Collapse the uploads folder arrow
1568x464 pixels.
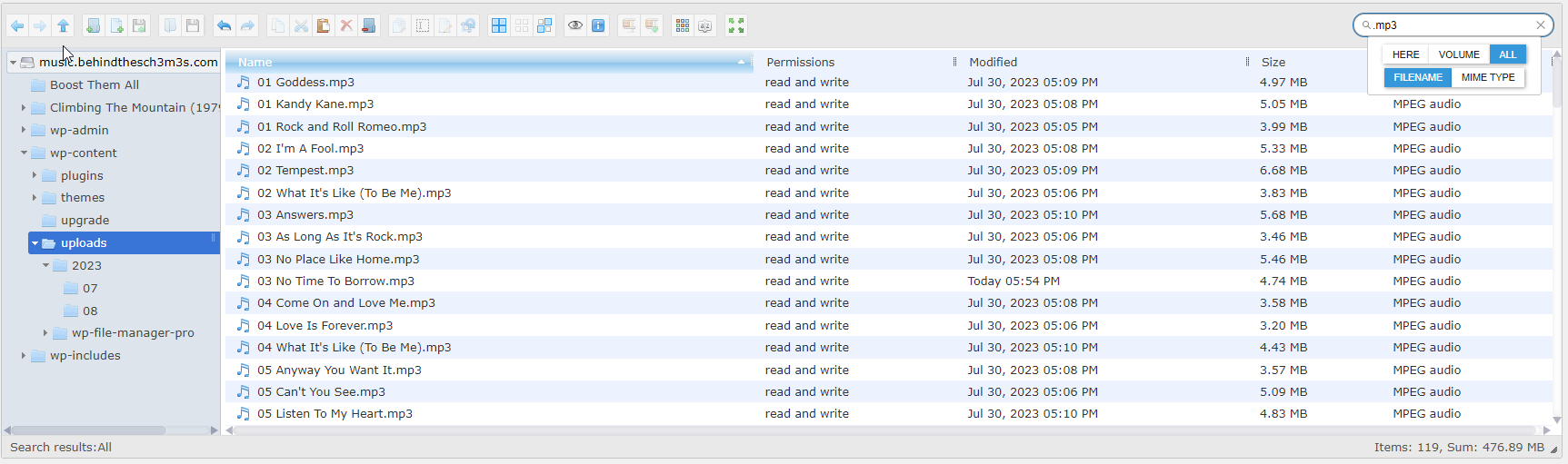(x=35, y=243)
